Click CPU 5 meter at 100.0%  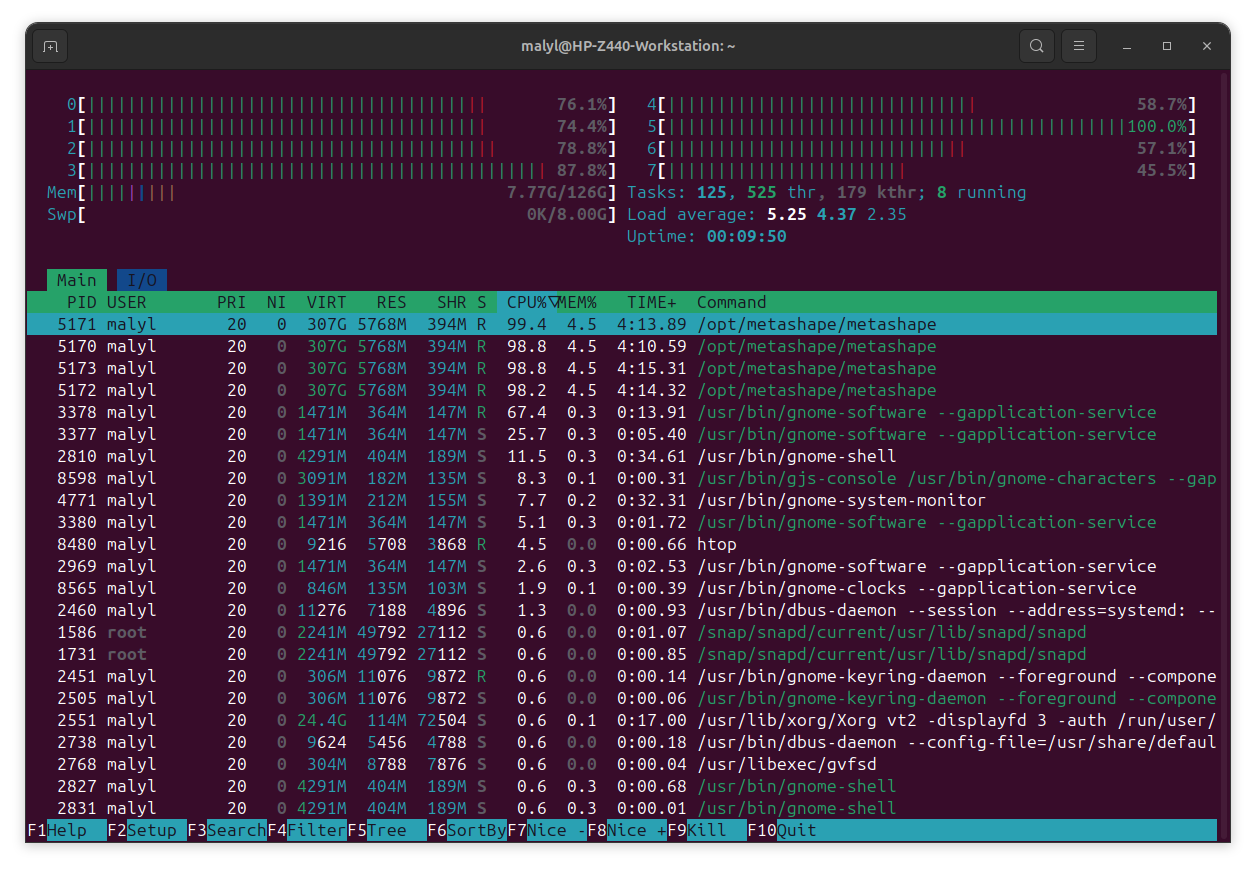point(922,126)
